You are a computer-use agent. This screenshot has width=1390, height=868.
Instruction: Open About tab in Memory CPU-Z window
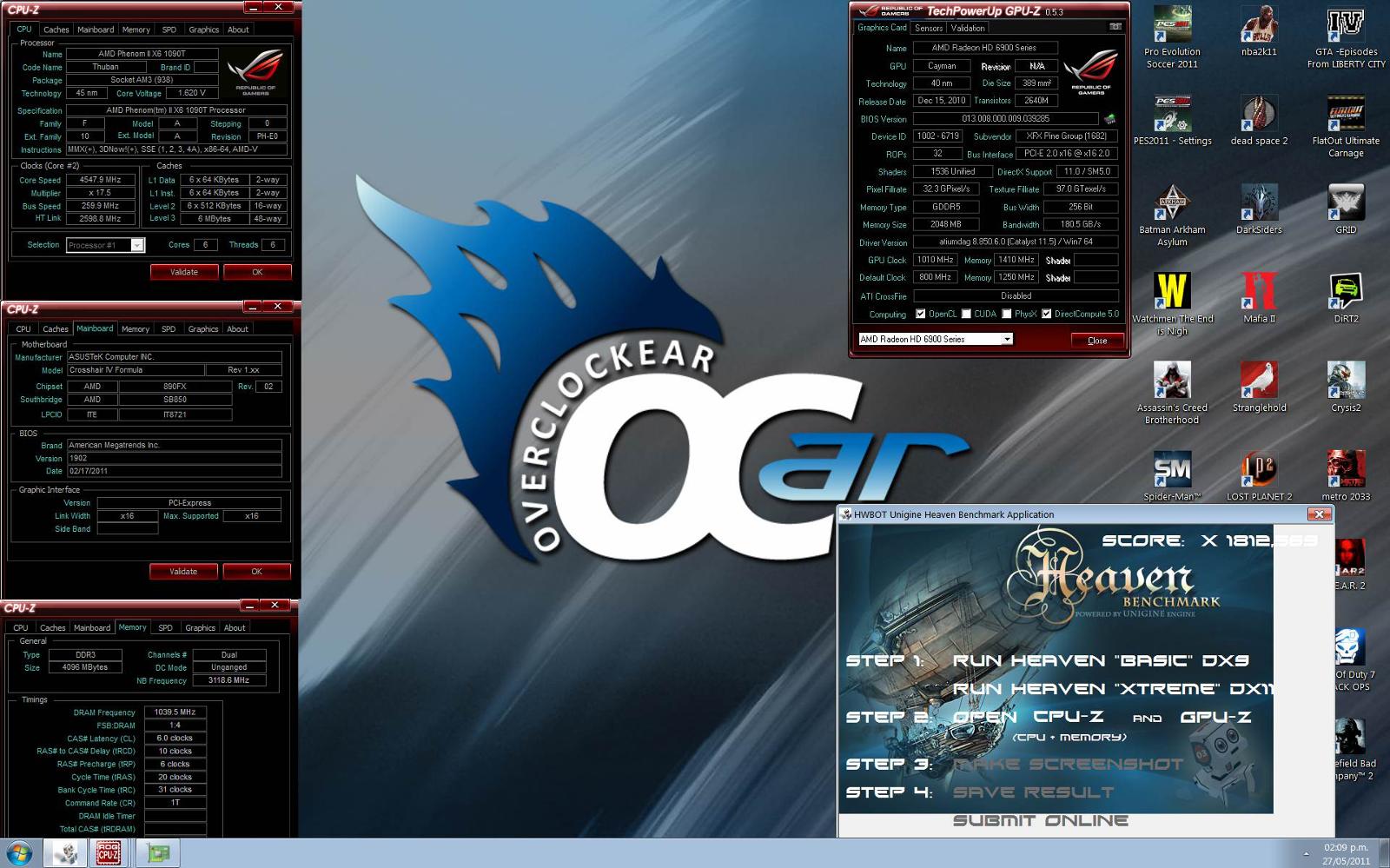pos(235,627)
